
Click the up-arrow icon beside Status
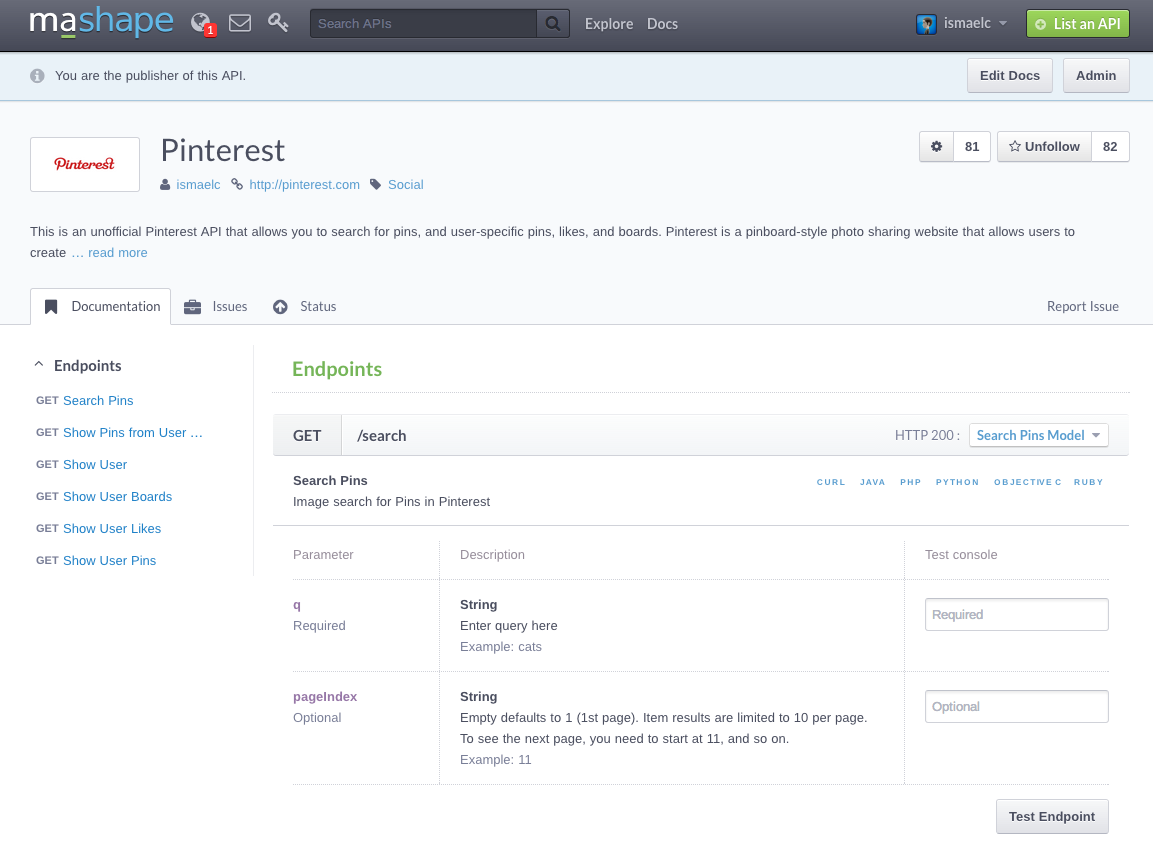[x=280, y=307]
